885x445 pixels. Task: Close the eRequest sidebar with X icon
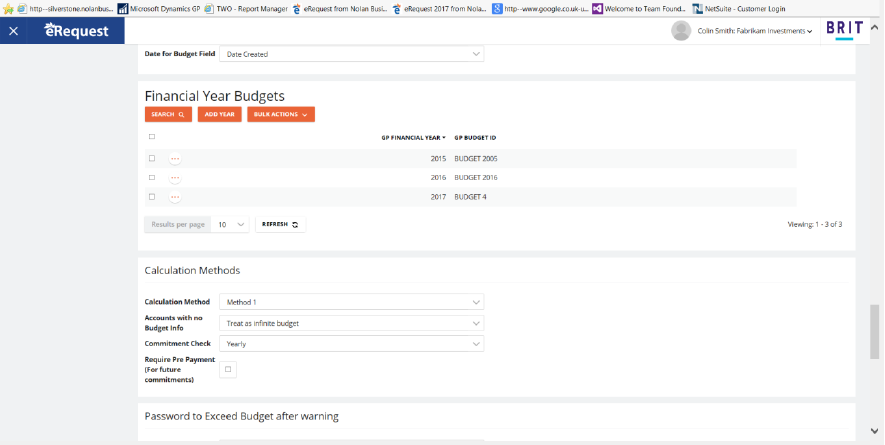[13, 31]
